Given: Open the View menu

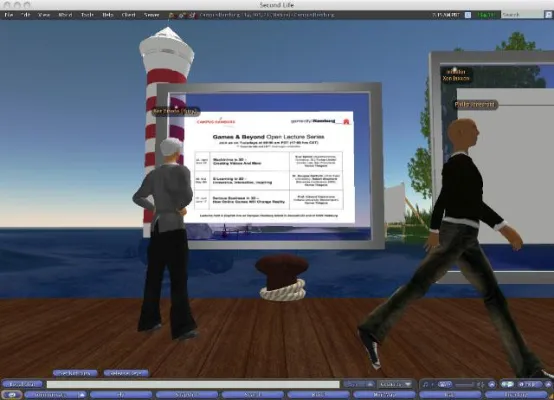Looking at the screenshot, I should [44, 15].
